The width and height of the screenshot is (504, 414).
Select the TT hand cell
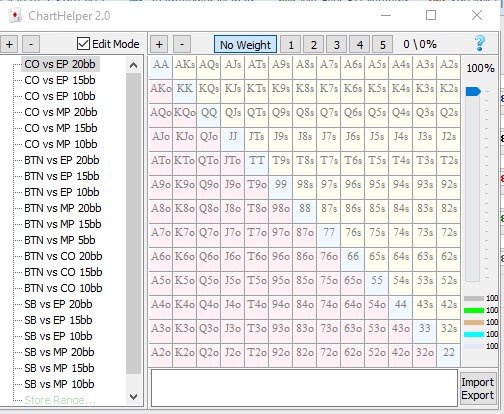(257, 163)
